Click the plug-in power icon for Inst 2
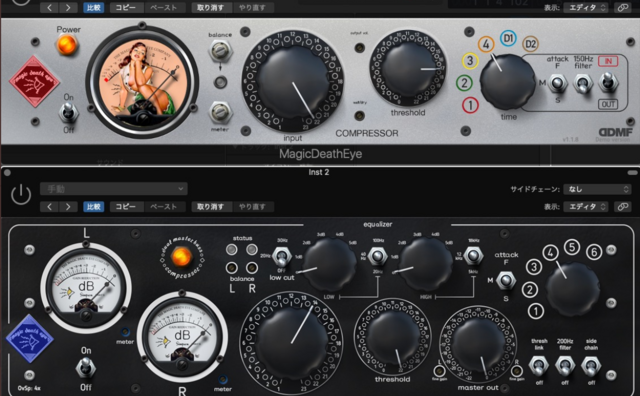Image resolution: width=640 pixels, height=396 pixels. coord(21,195)
